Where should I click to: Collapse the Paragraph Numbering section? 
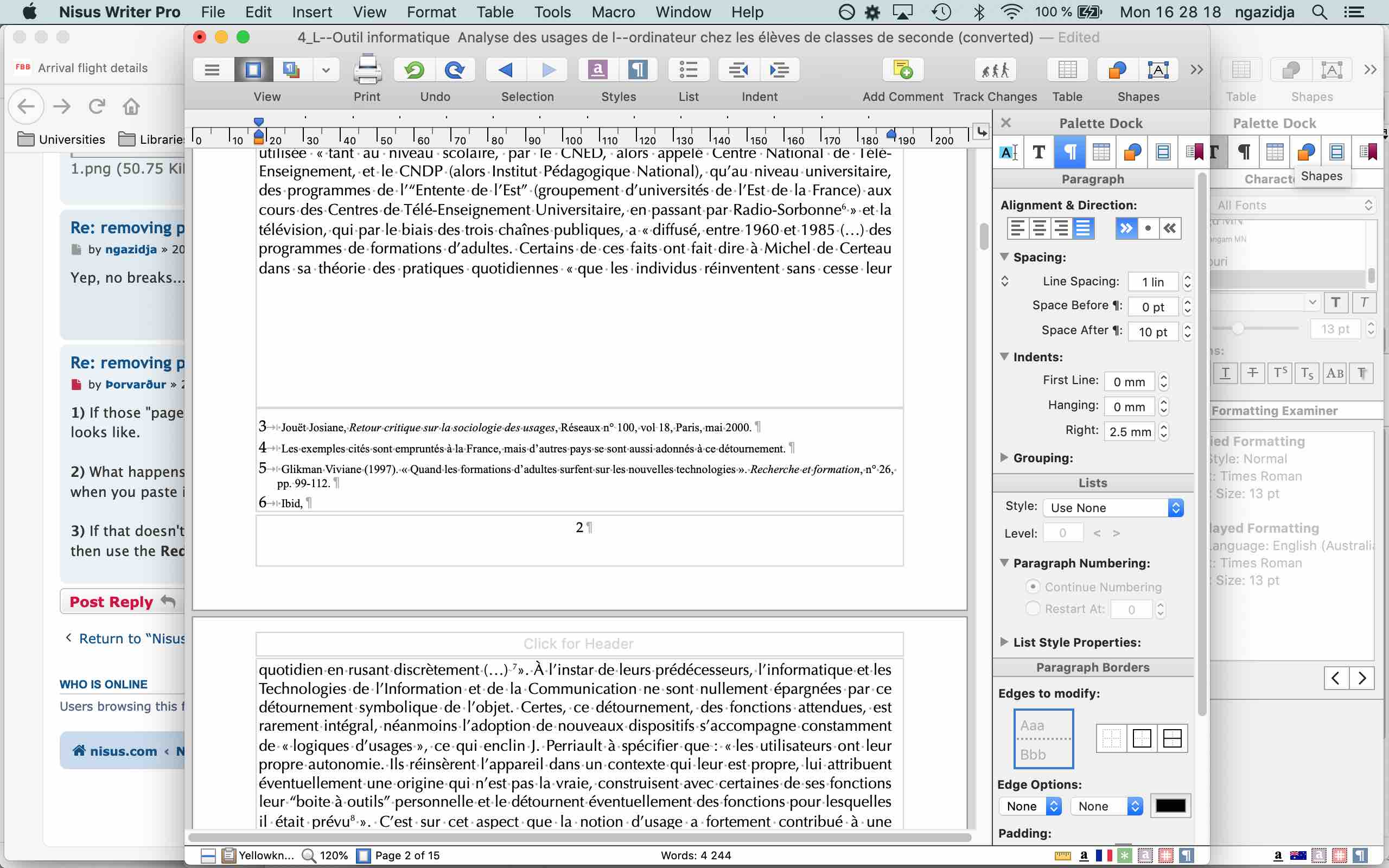click(1004, 563)
